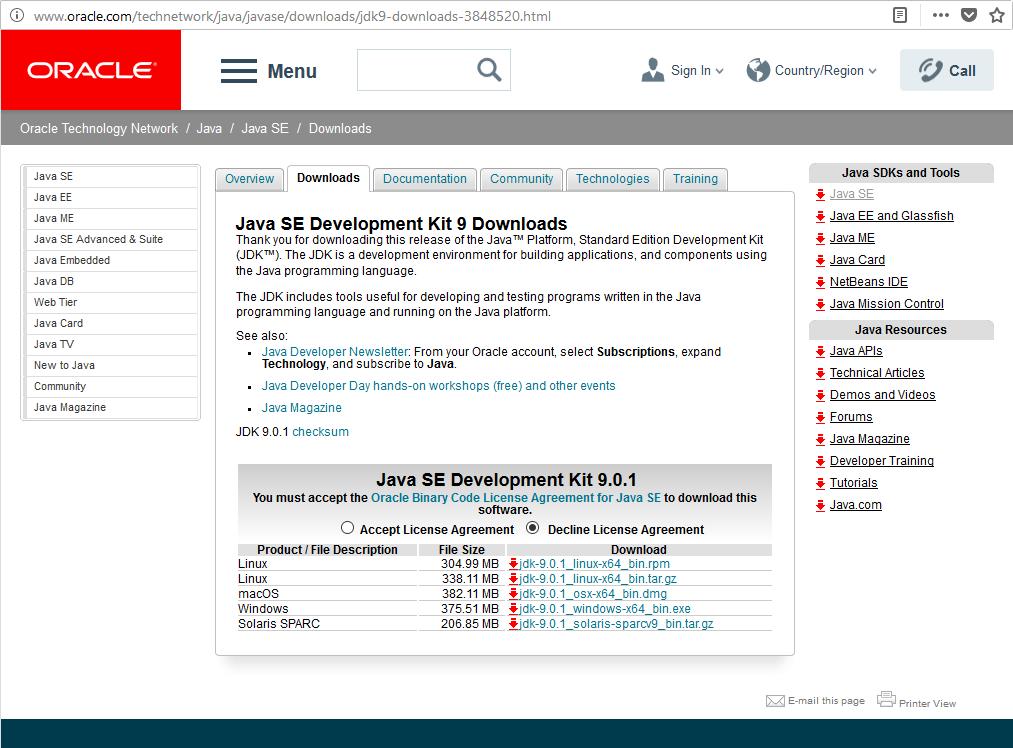Open the JDK 9.0.1 checksum link
1013x748 pixels.
pyautogui.click(x=320, y=431)
